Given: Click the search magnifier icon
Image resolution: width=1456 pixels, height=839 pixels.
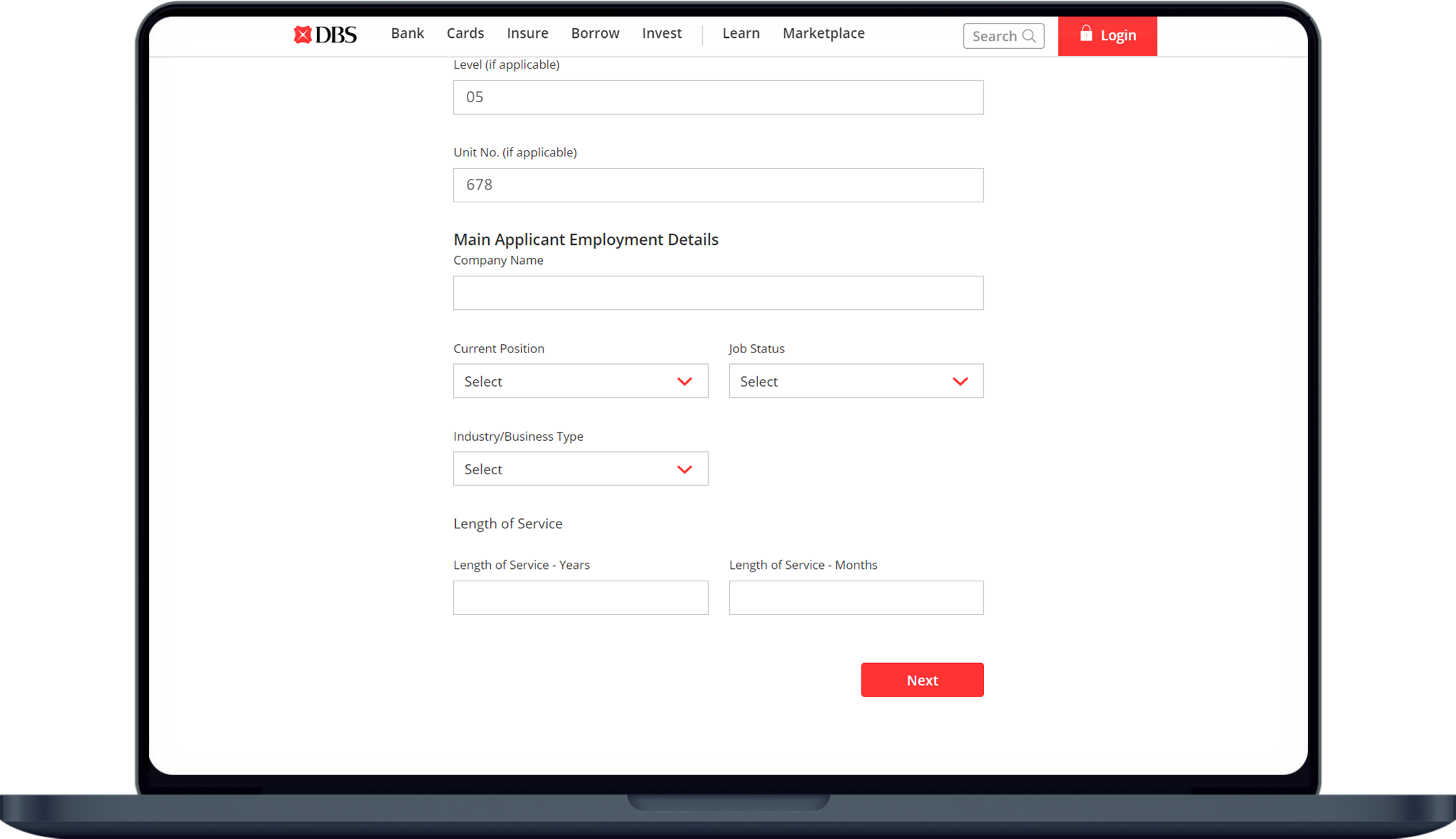Looking at the screenshot, I should tap(1029, 36).
